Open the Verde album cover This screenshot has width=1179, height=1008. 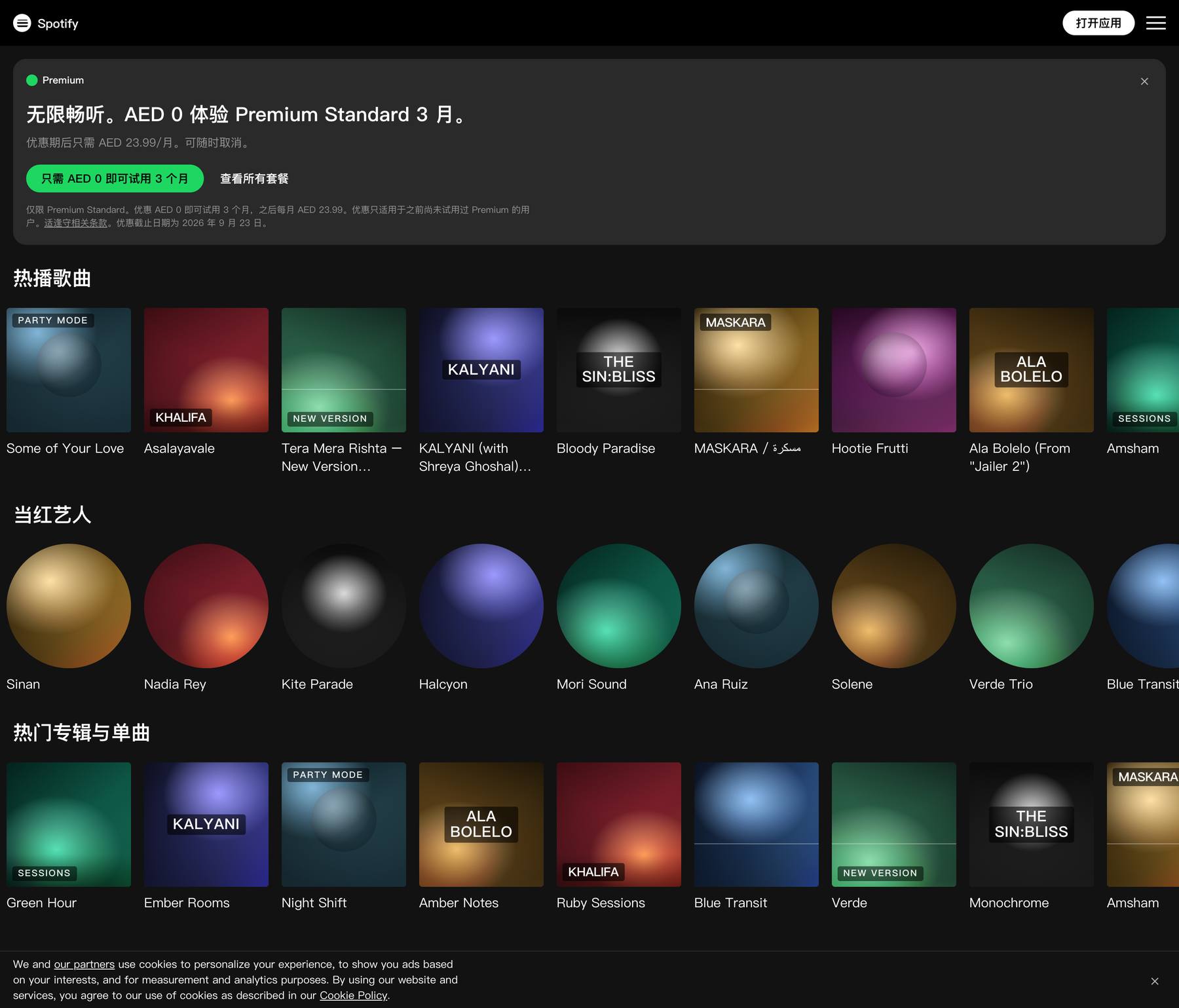(894, 825)
